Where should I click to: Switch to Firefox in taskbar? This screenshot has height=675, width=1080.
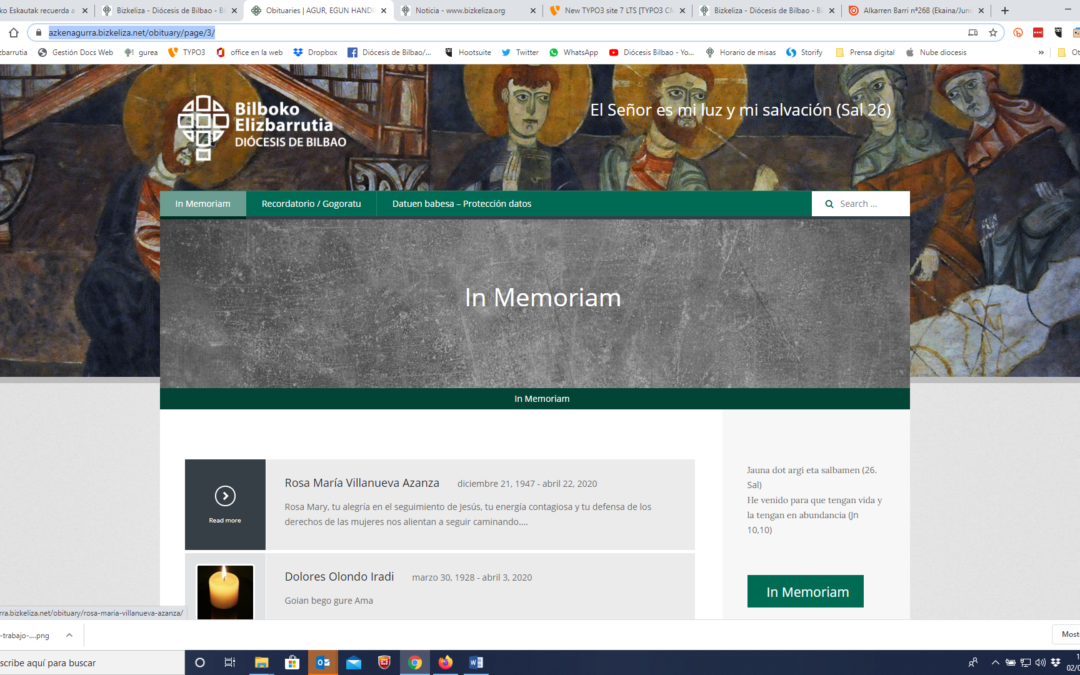(446, 663)
